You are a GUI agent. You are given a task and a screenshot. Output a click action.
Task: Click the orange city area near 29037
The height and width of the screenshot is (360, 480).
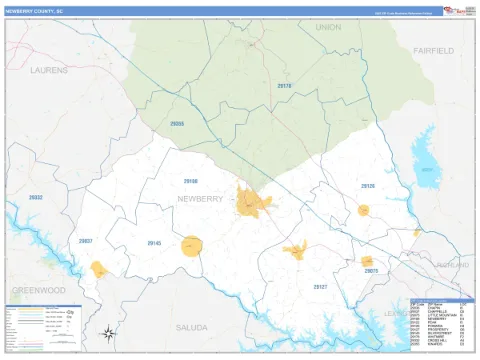[x=98, y=270]
